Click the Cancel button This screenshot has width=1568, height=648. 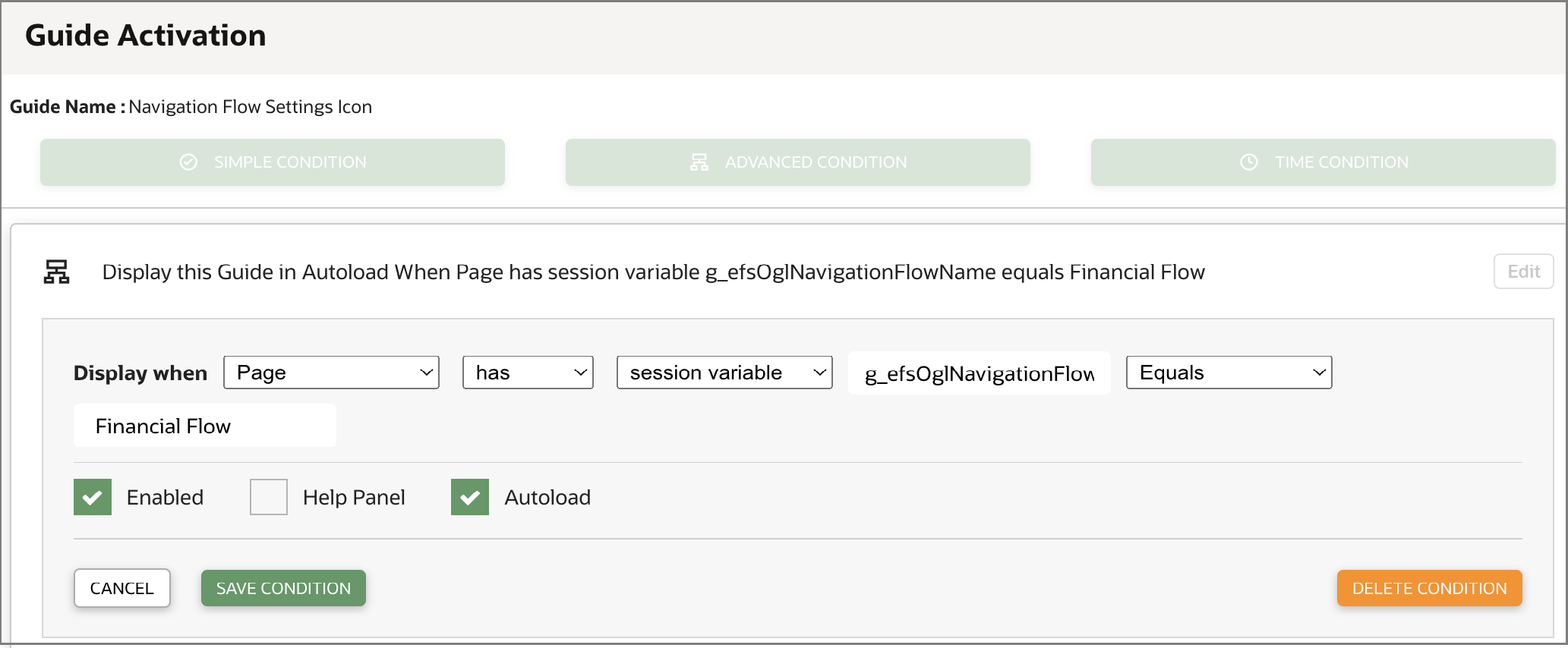121,587
